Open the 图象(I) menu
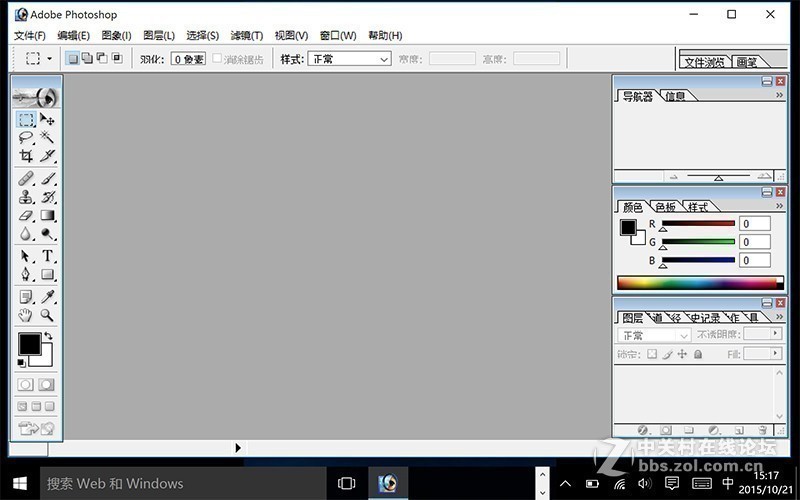800x500 pixels. pyautogui.click(x=116, y=36)
